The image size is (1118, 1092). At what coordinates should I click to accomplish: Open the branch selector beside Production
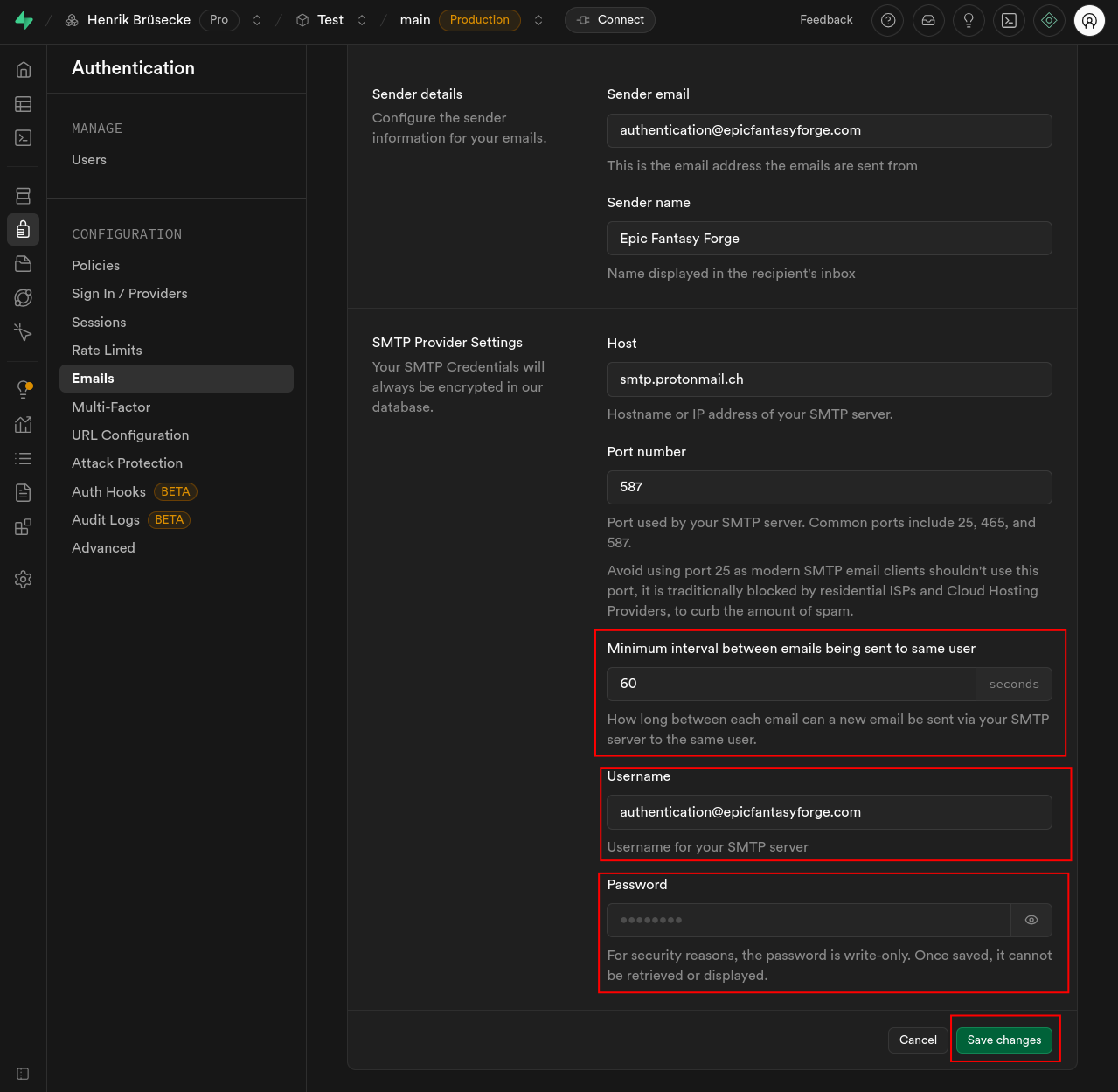click(x=538, y=20)
